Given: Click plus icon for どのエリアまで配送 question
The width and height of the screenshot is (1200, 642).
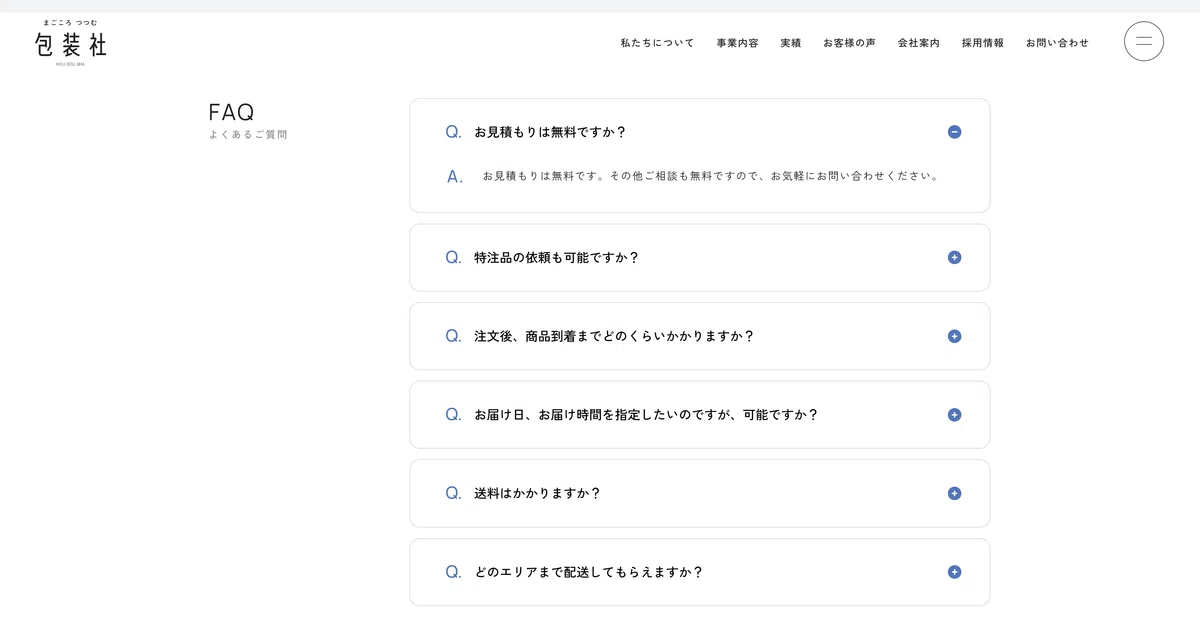Looking at the screenshot, I should click(954, 572).
